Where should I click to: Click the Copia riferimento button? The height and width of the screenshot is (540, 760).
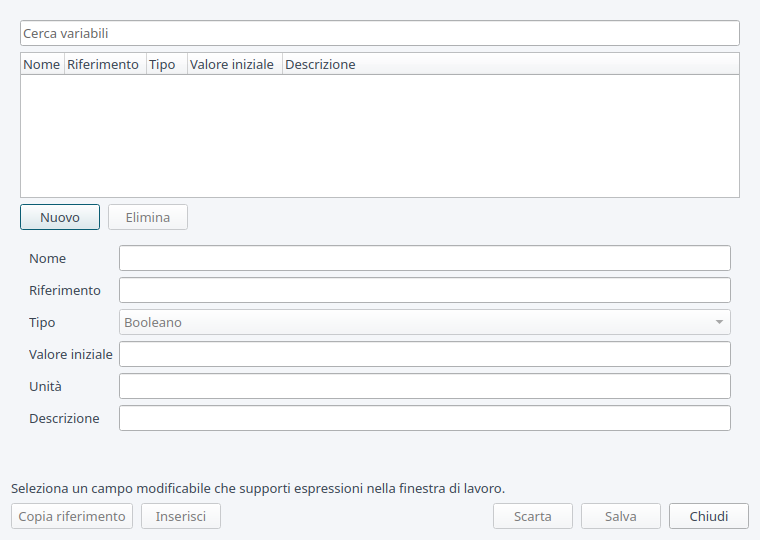(72, 516)
